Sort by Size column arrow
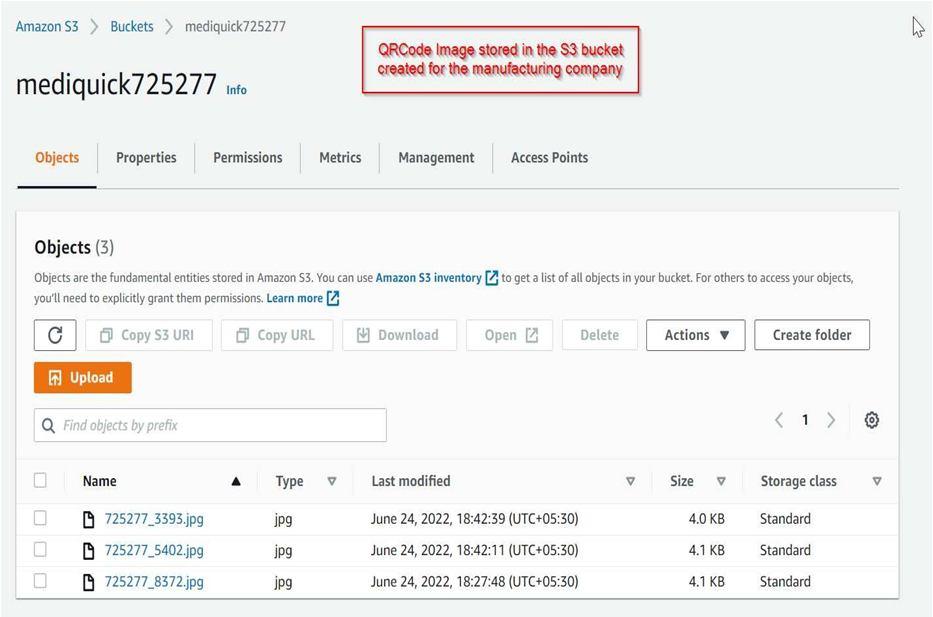Viewport: 933px width, 617px height. pos(721,481)
